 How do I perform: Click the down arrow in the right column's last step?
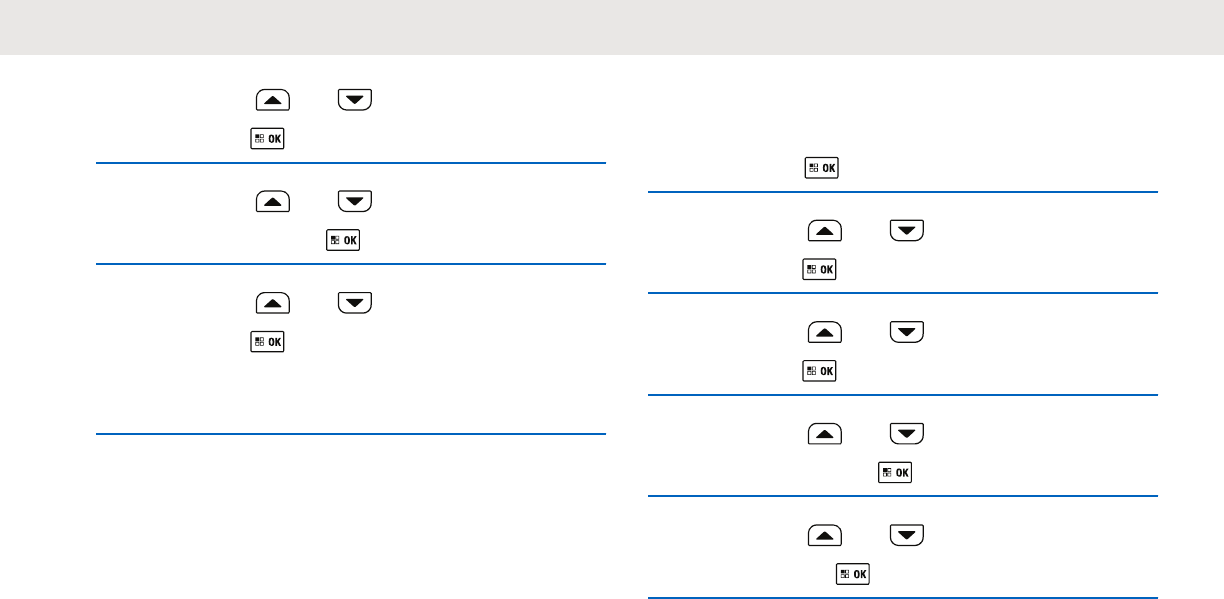907,535
